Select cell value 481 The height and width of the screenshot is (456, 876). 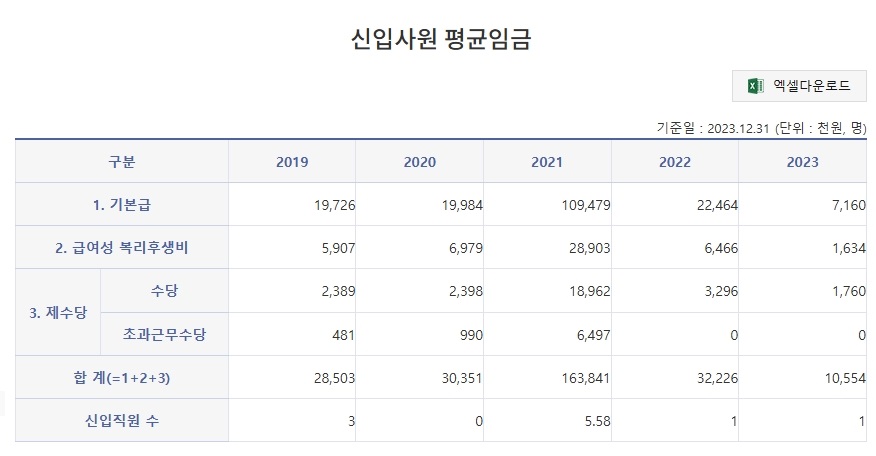[x=344, y=335]
